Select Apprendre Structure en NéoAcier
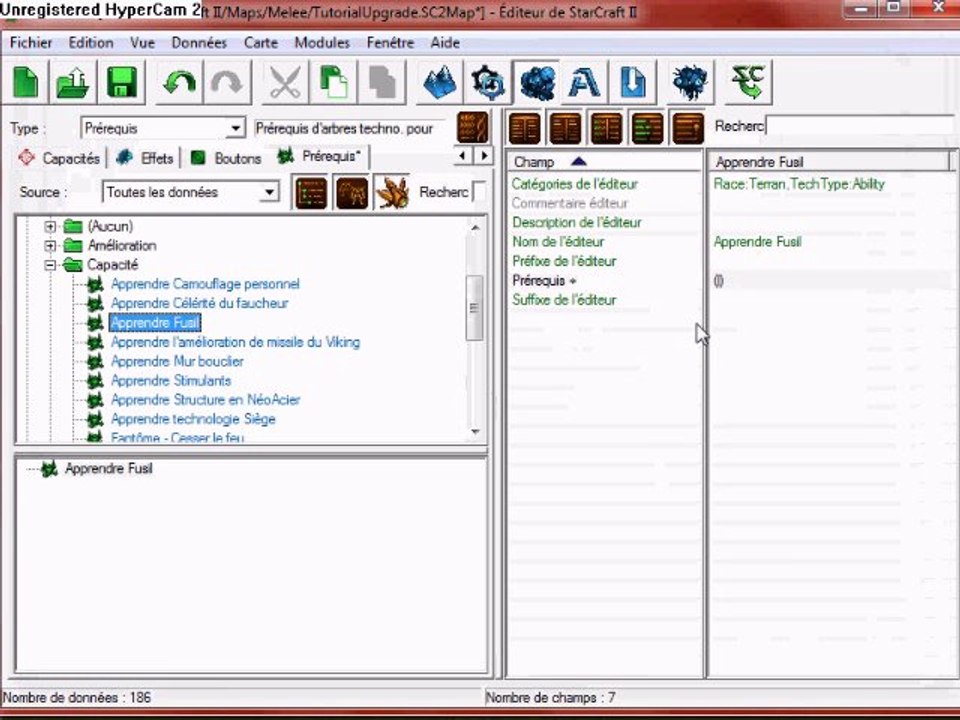The height and width of the screenshot is (720, 960). (205, 400)
